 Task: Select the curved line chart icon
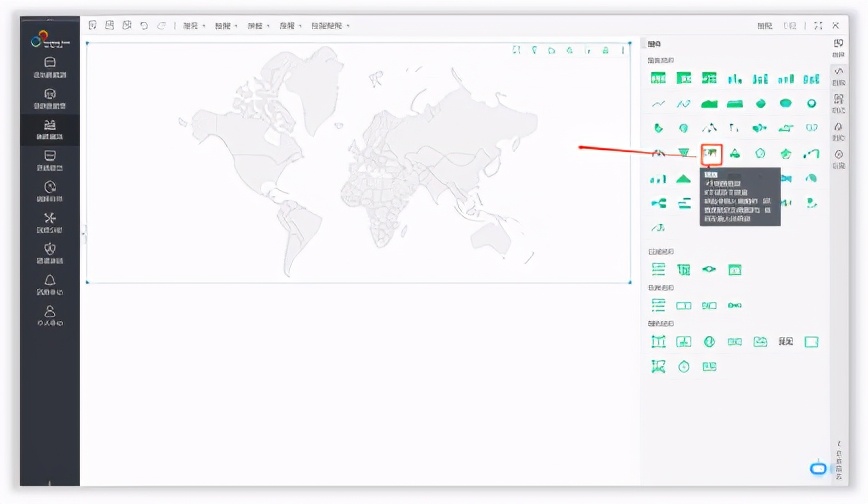684,104
